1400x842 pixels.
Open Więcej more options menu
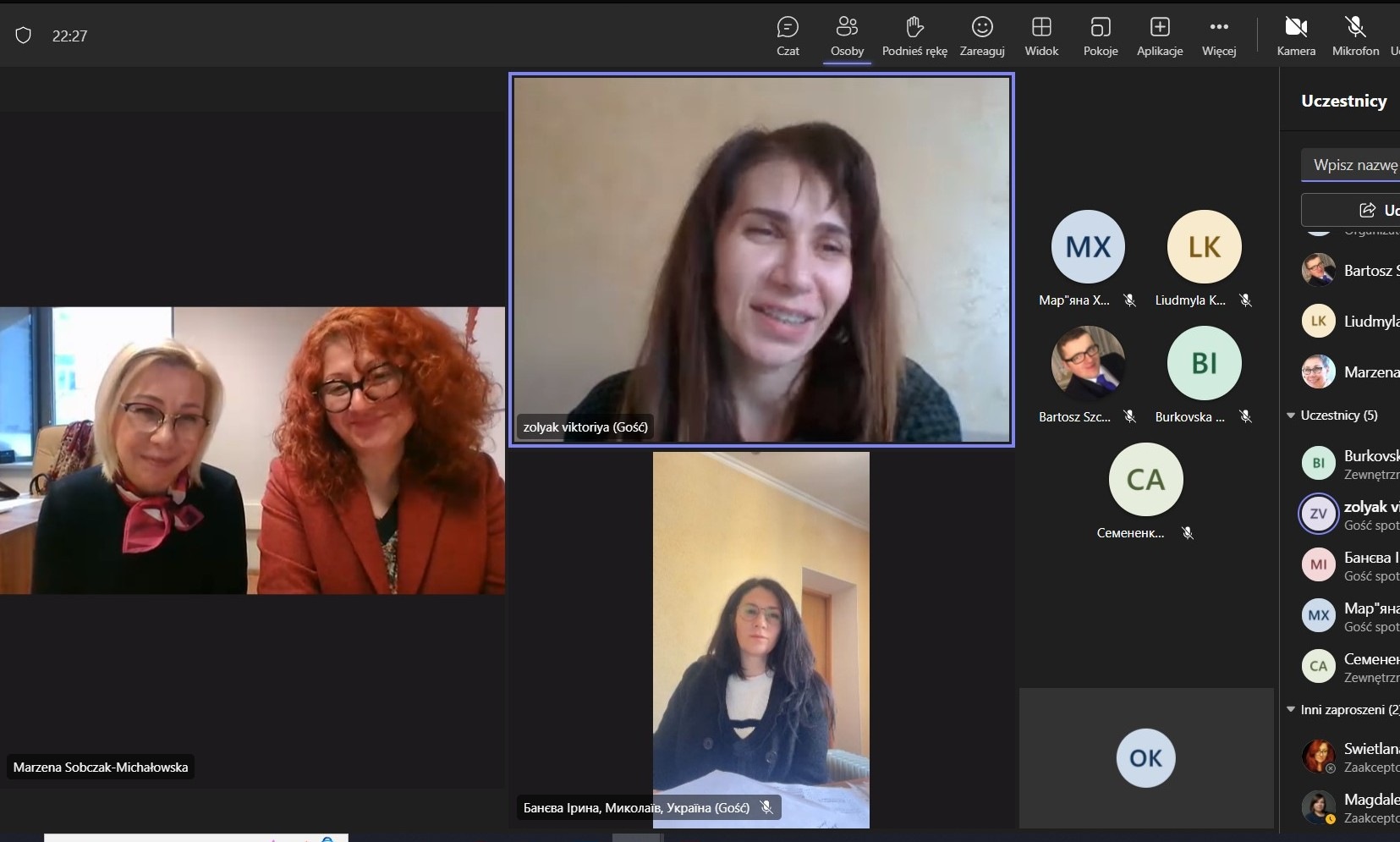click(1219, 36)
